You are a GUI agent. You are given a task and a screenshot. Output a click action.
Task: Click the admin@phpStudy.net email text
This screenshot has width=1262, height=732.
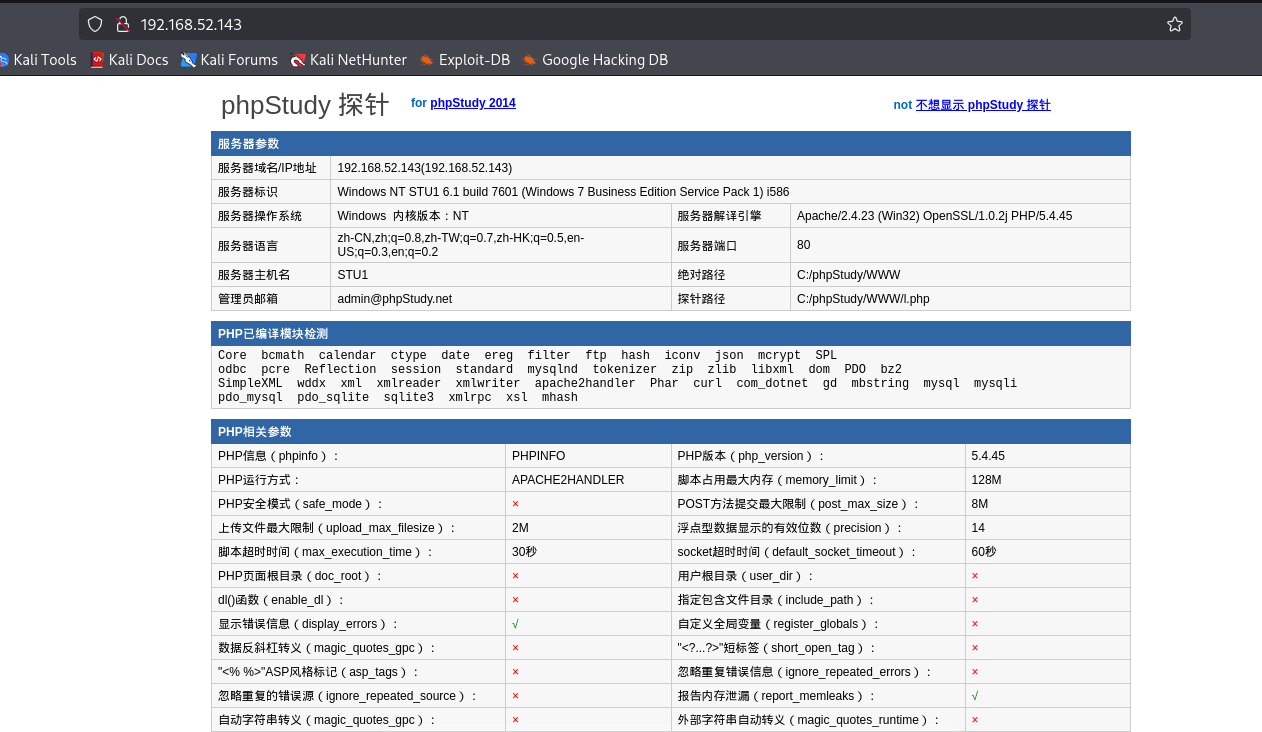coord(394,299)
